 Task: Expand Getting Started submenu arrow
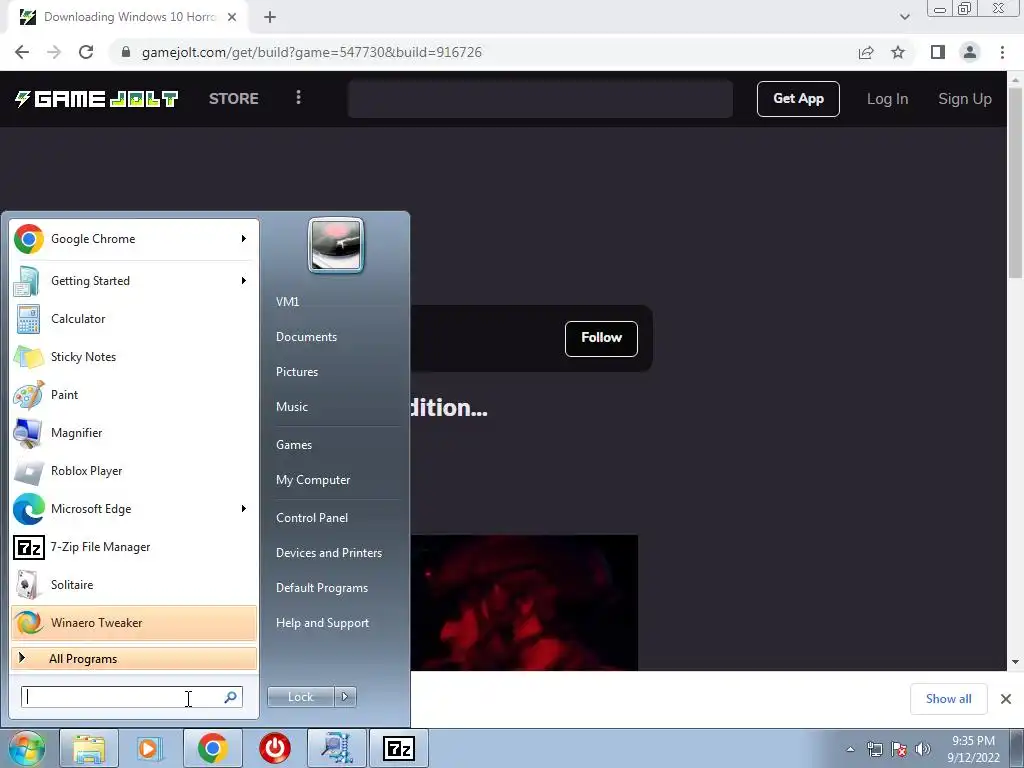(244, 281)
